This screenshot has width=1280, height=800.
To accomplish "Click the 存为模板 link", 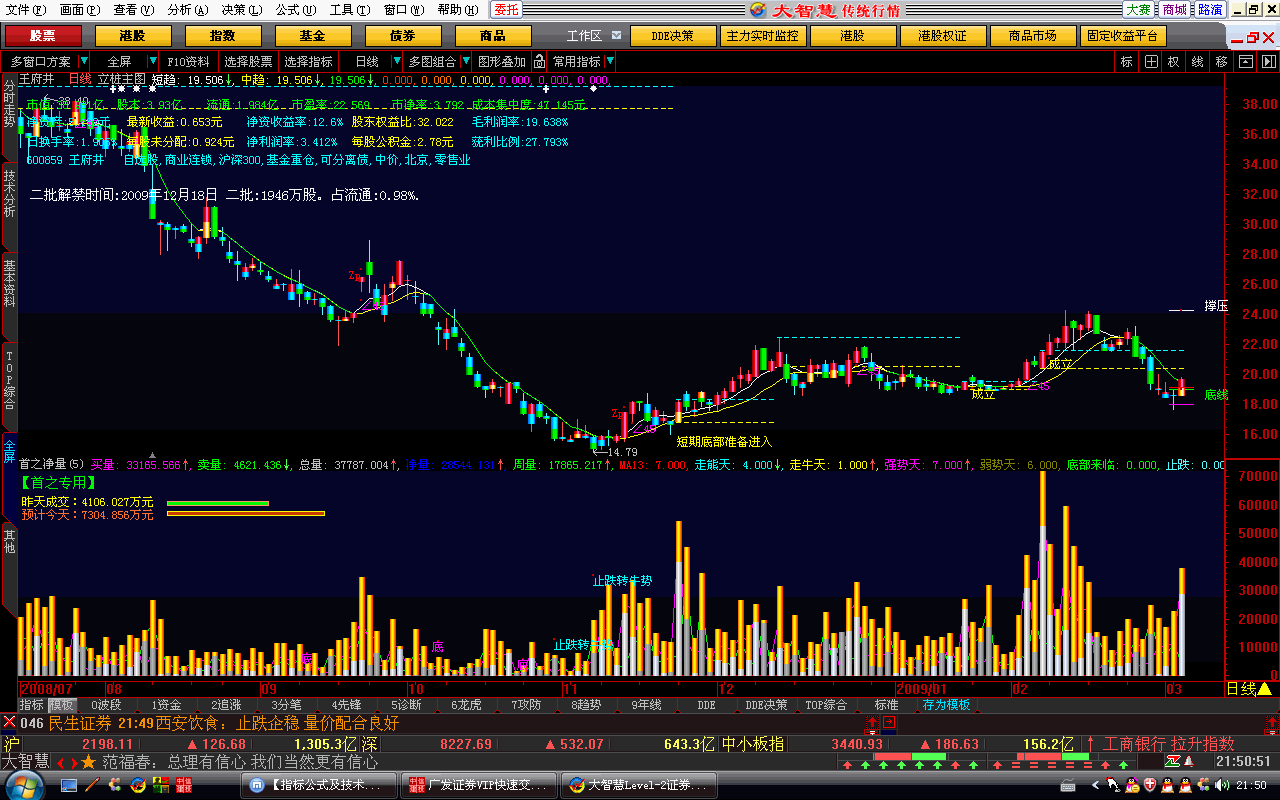I will tap(946, 705).
